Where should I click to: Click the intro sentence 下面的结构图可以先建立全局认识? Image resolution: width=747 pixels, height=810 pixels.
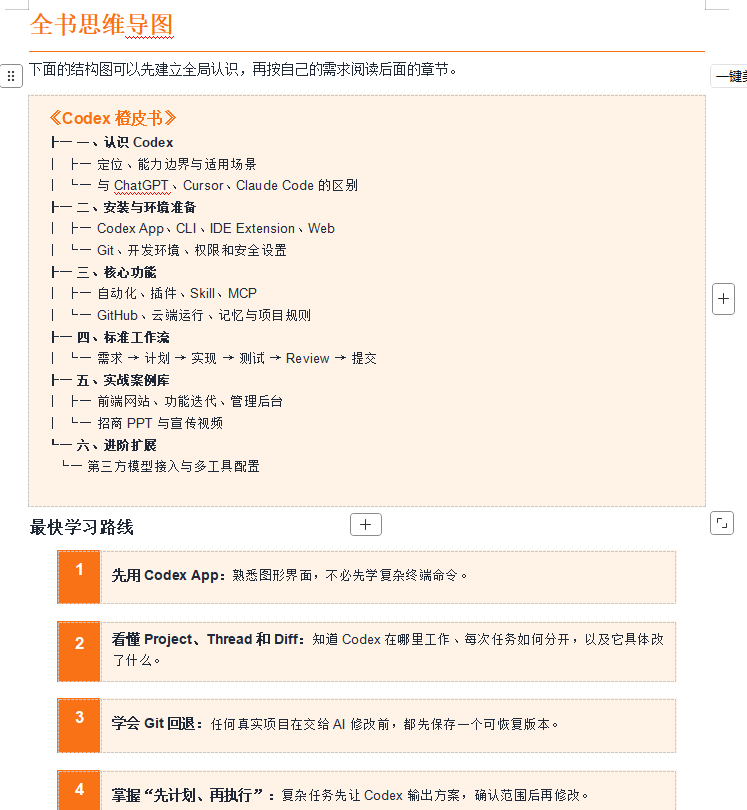[x=243, y=69]
